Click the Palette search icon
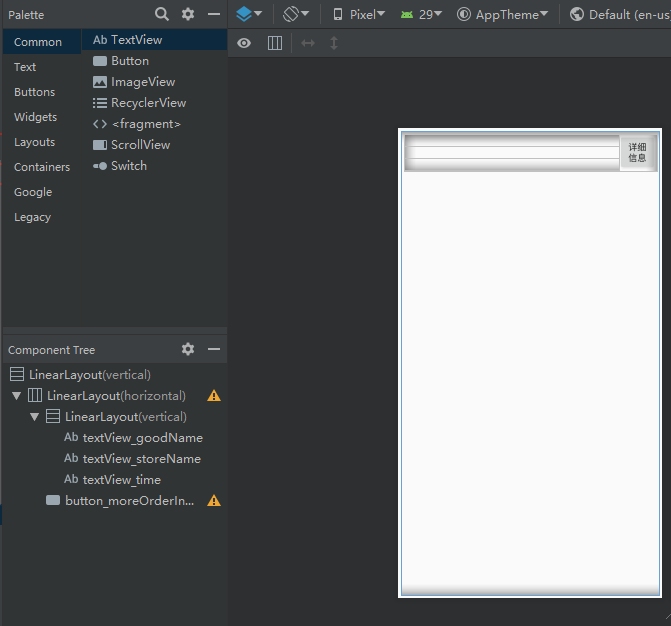Image resolution: width=671 pixels, height=626 pixels. click(x=162, y=15)
